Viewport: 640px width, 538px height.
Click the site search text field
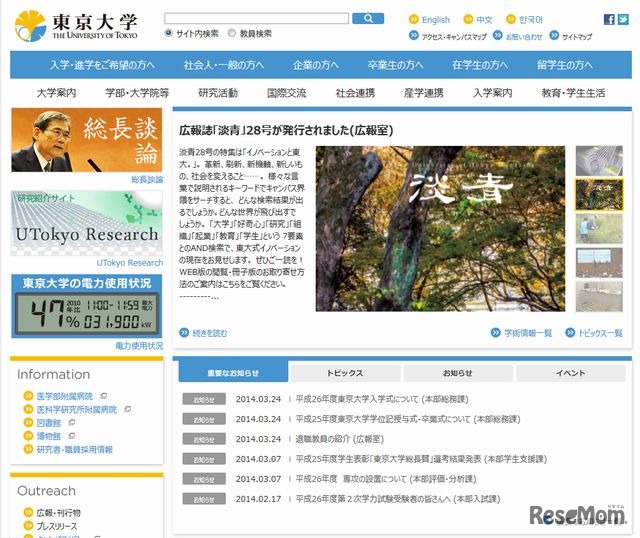point(256,18)
